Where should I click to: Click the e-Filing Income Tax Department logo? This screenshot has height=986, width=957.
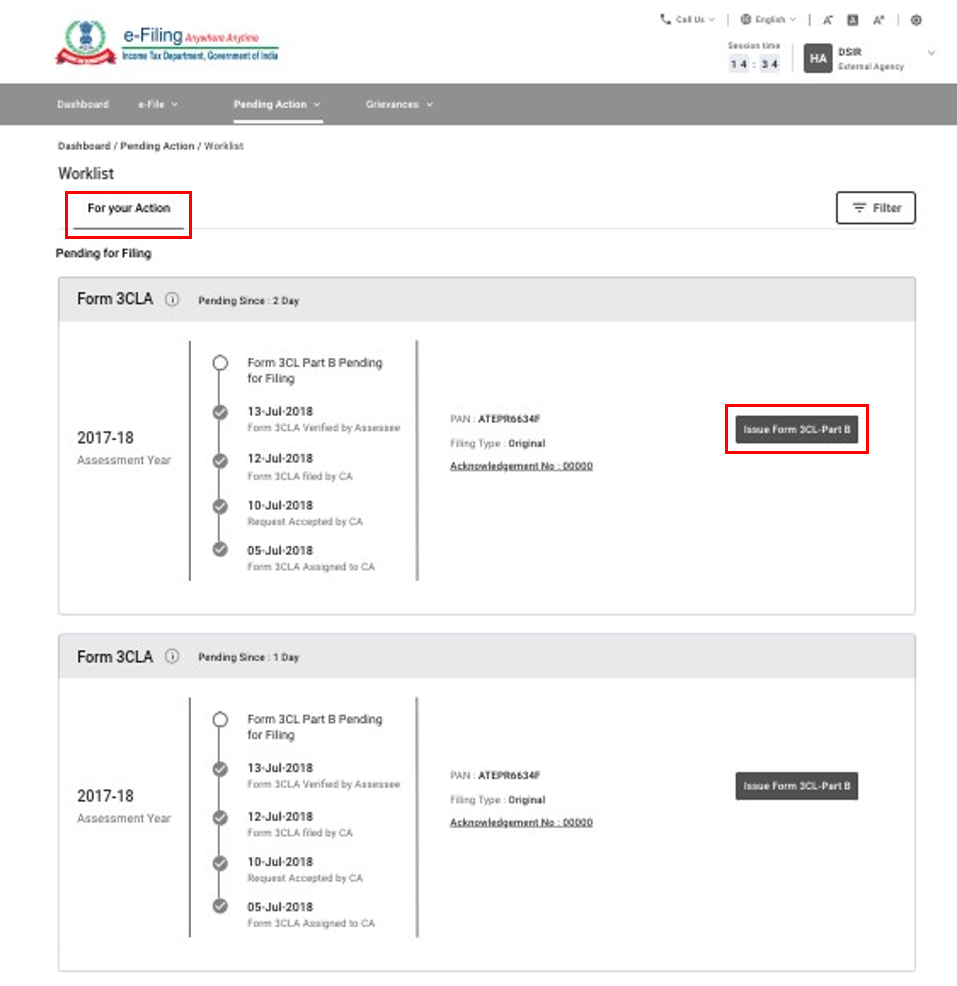[165, 41]
